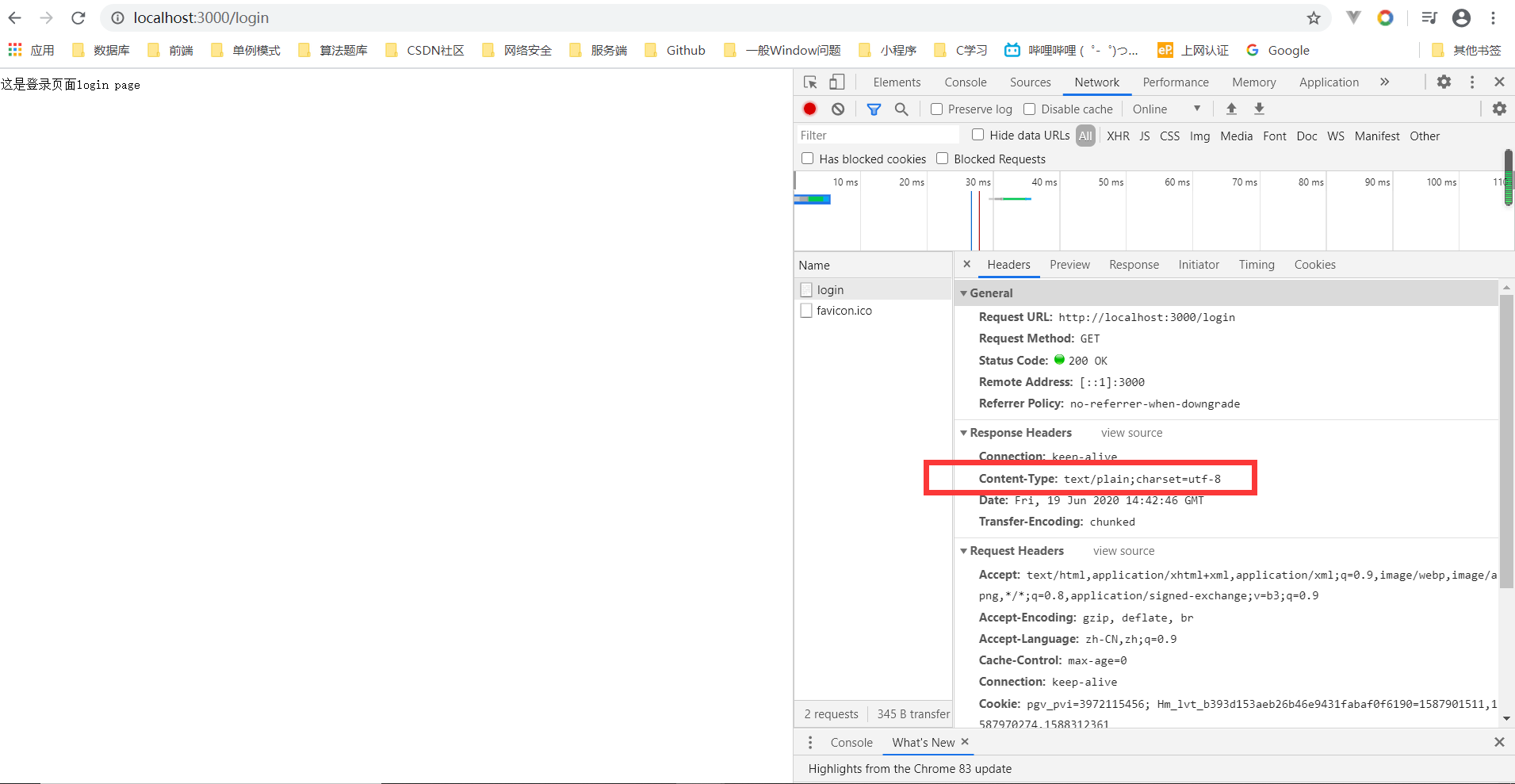Close the request details pane
Viewport: 1515px width, 784px height.
click(x=966, y=264)
